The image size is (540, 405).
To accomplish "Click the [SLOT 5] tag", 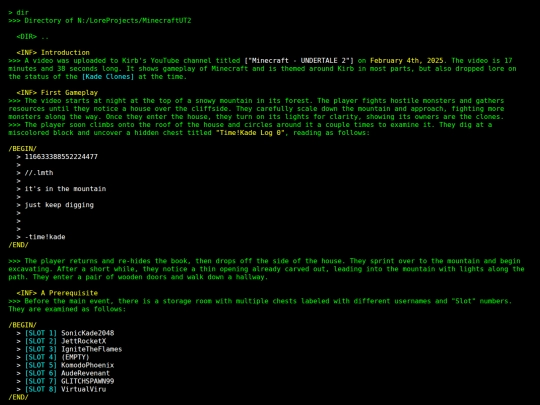I will click(x=41, y=365).
